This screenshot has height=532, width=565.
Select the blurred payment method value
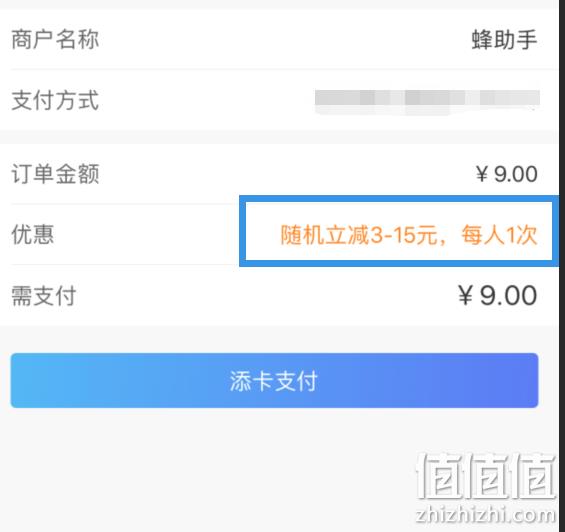pos(427,101)
